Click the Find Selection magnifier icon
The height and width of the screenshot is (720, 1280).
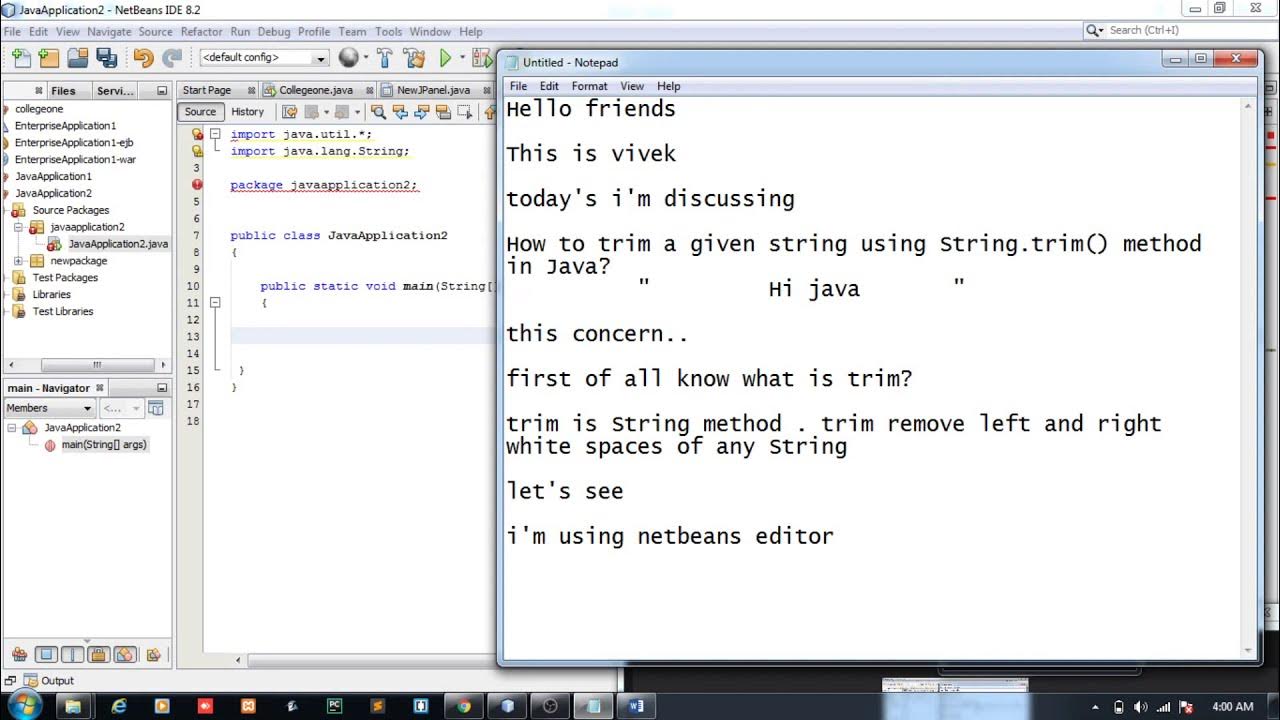378,112
